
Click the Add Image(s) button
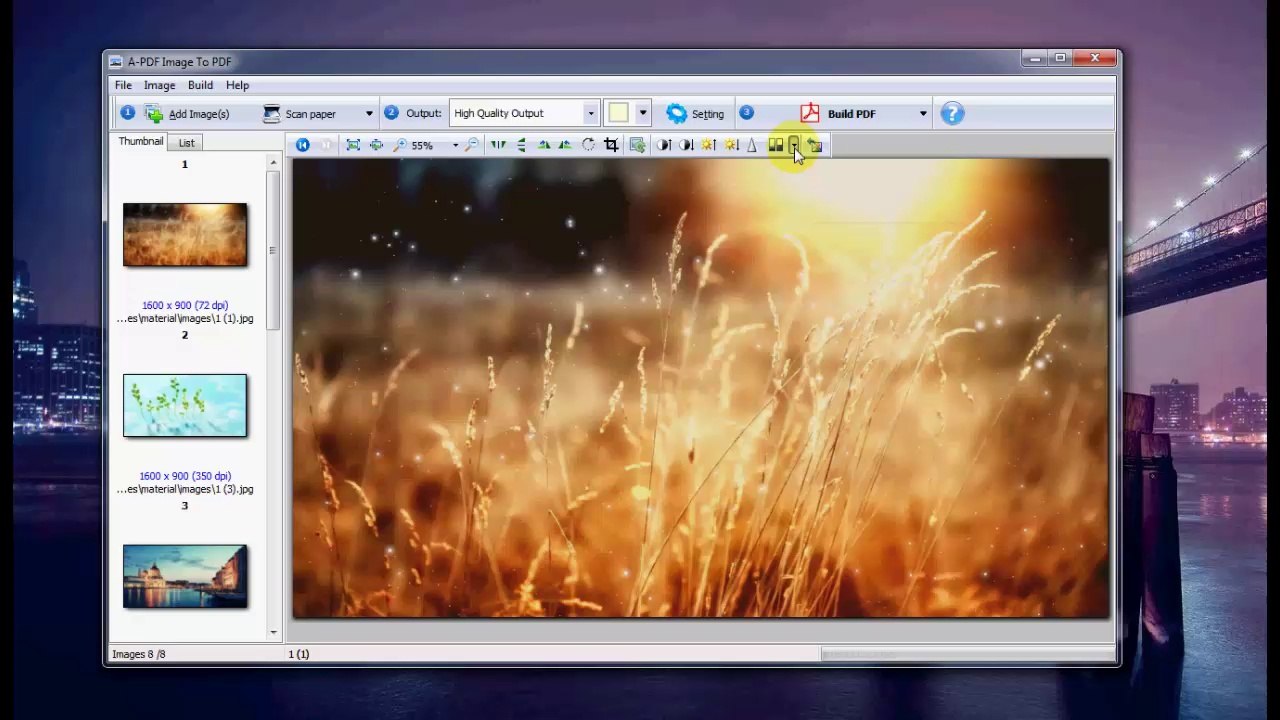[x=188, y=114]
